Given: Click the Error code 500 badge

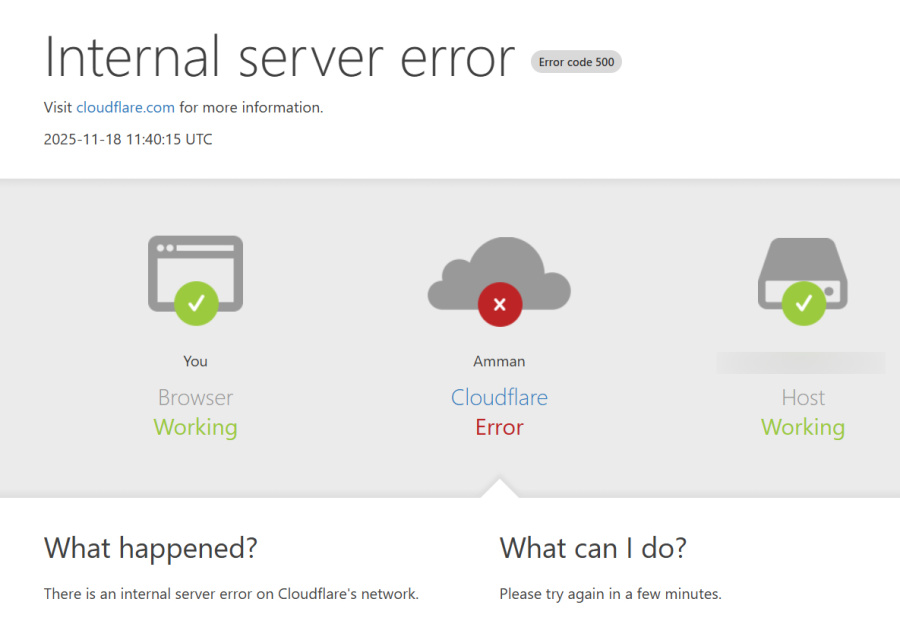Looking at the screenshot, I should tap(576, 62).
